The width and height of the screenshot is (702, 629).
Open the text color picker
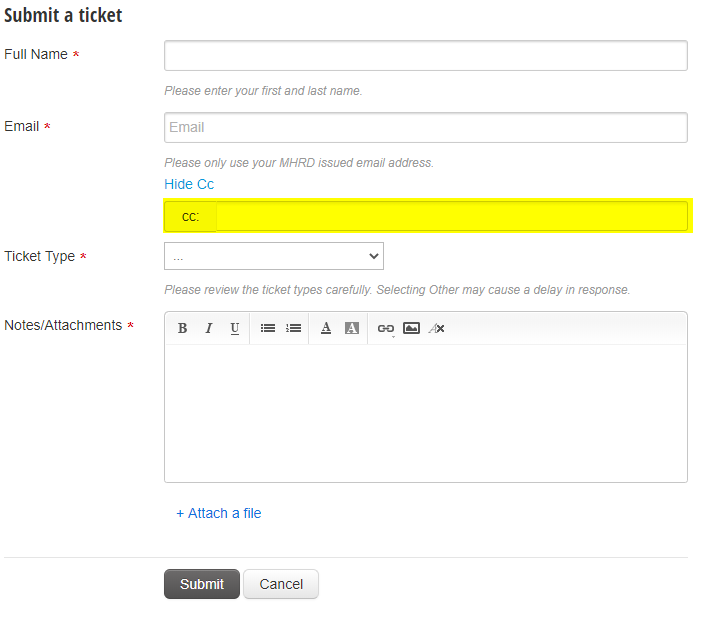[326, 328]
